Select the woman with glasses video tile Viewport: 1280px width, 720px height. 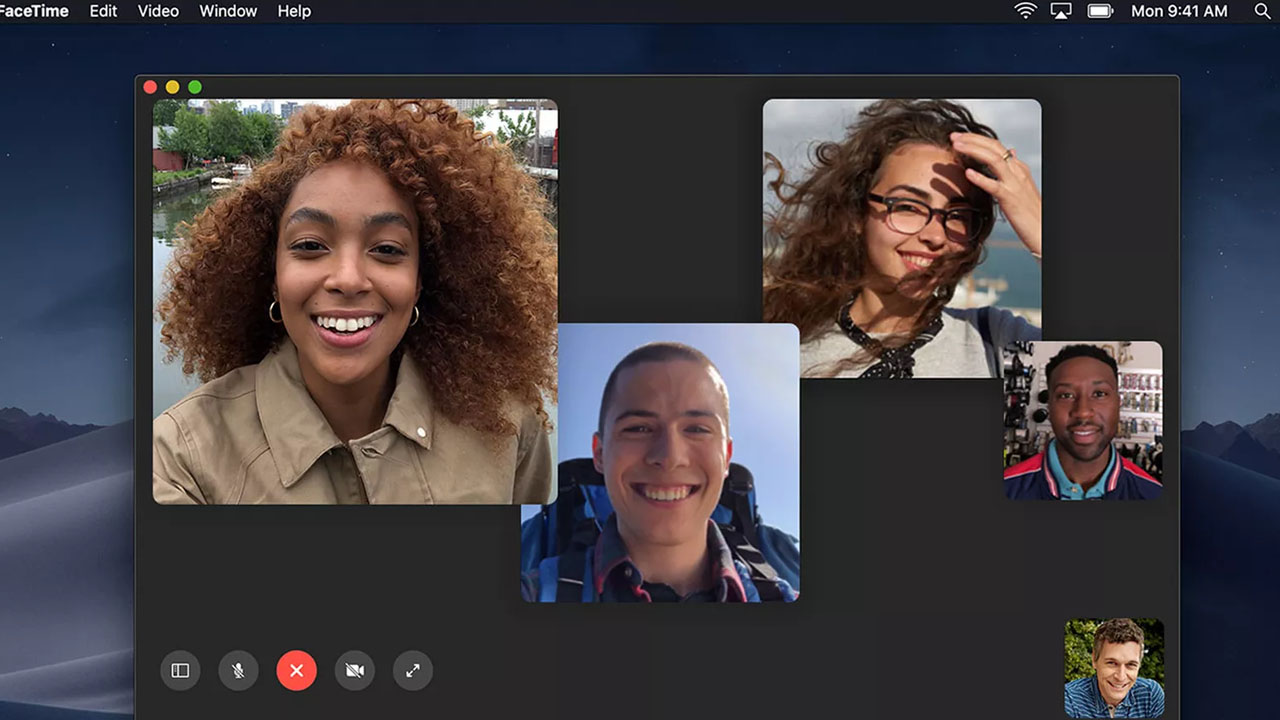point(902,238)
